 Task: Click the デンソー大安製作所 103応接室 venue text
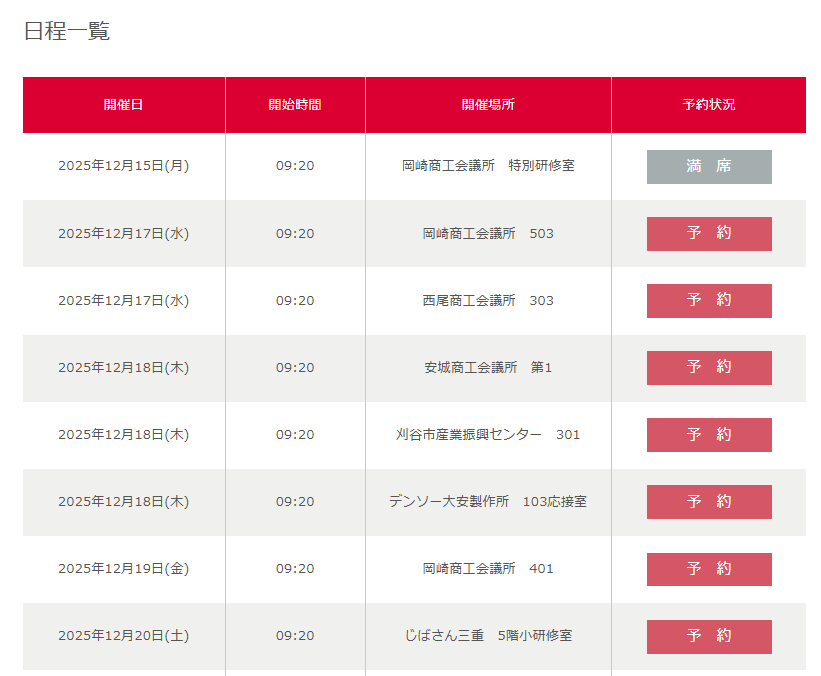[x=488, y=501]
